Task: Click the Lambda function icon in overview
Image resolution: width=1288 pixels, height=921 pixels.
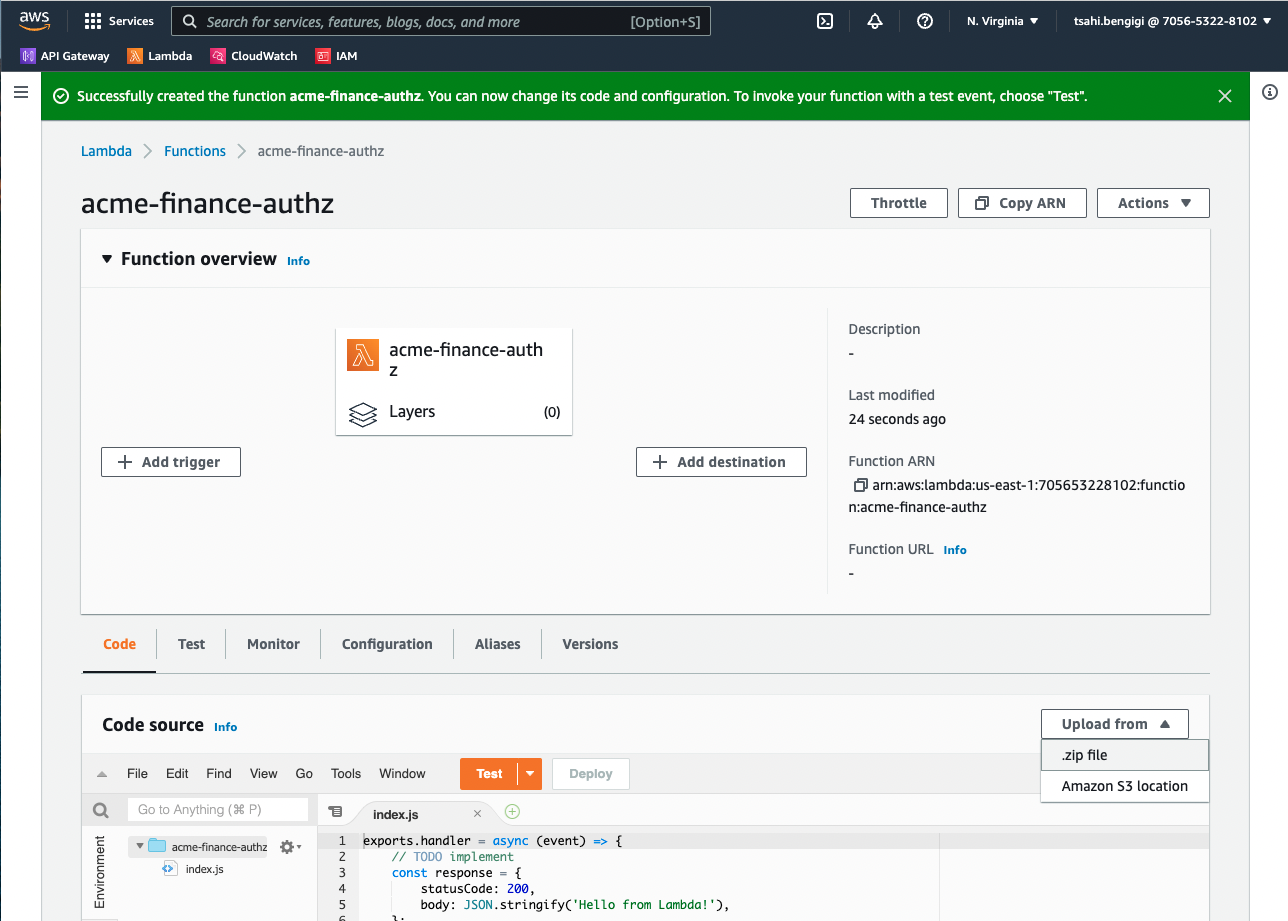Action: [363, 355]
